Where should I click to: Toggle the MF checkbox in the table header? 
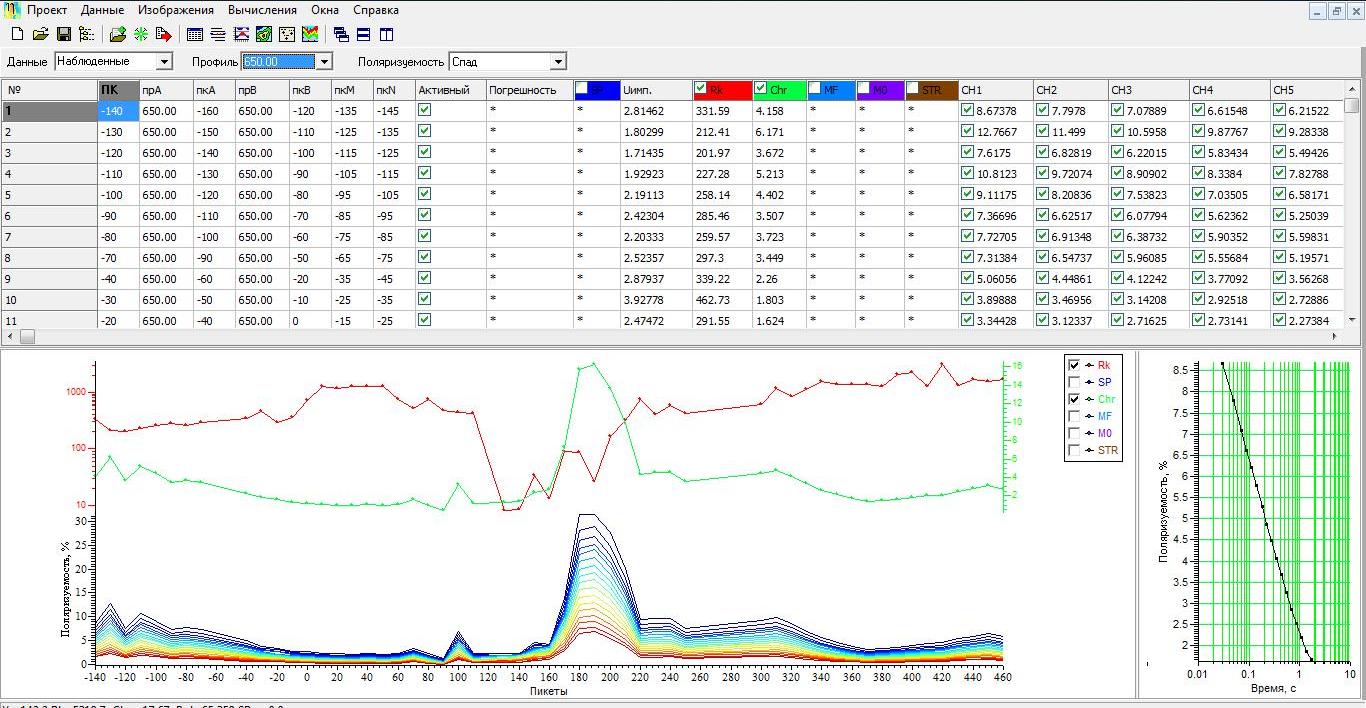pos(814,89)
